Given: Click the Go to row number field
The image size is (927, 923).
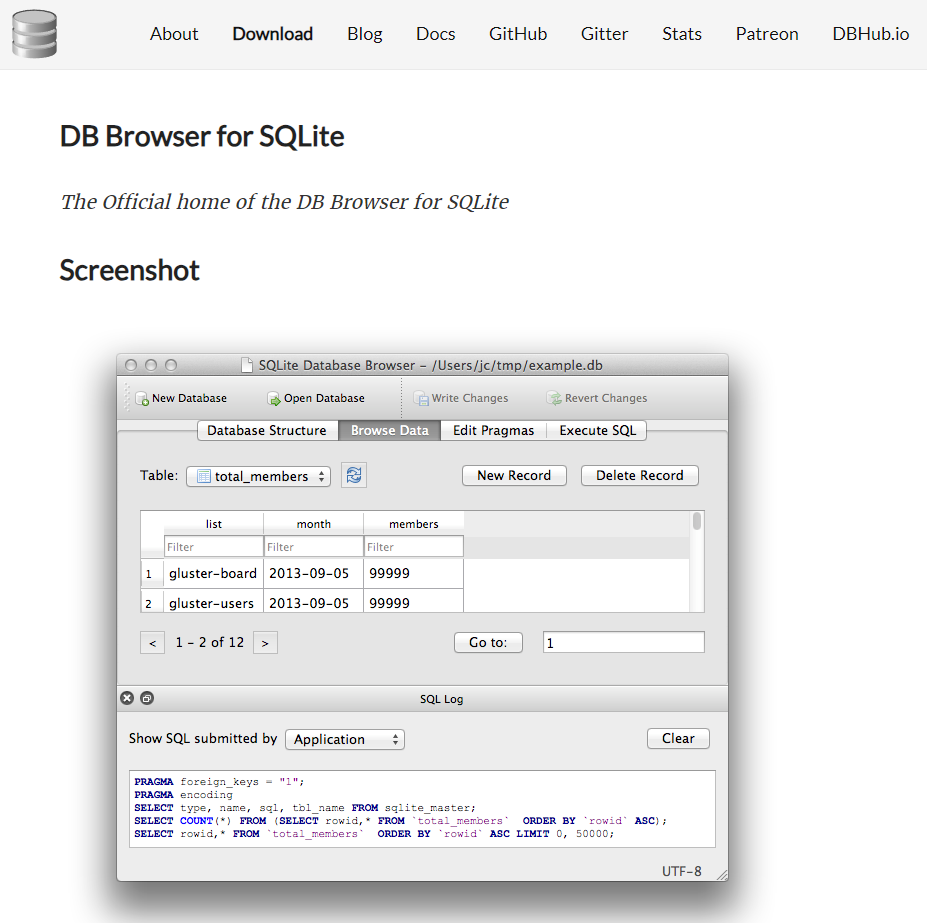Looking at the screenshot, I should tap(624, 642).
